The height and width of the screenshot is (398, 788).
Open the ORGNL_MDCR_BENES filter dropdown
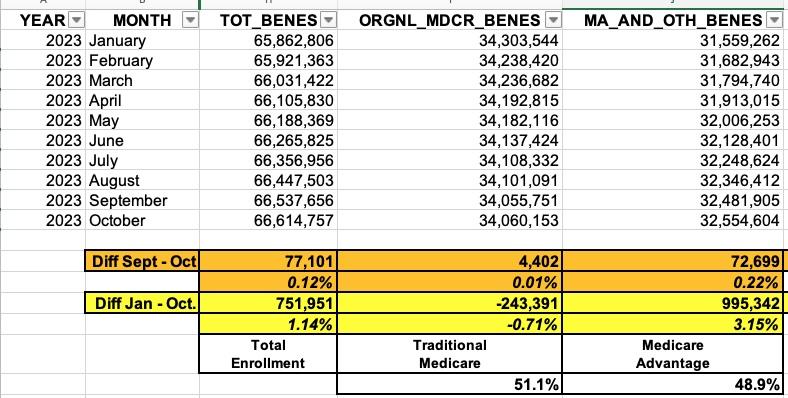[x=553, y=20]
